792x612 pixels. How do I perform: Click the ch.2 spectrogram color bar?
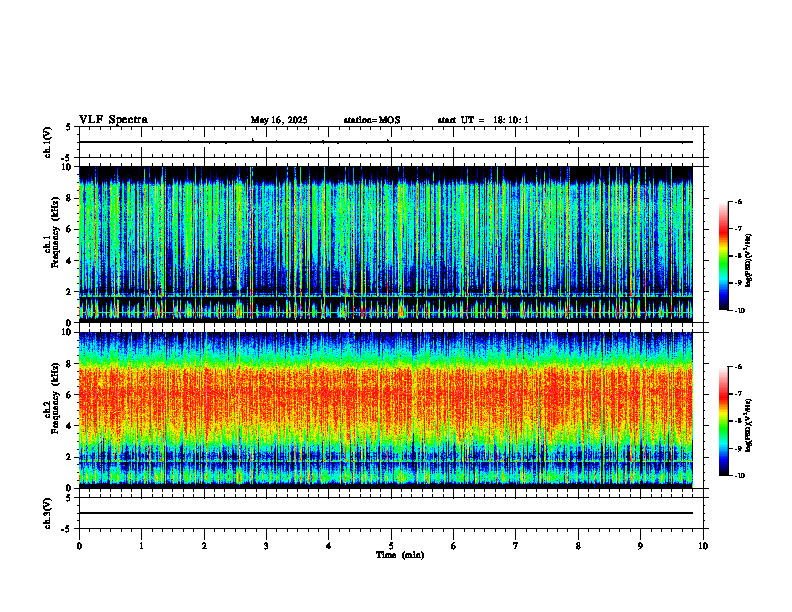click(x=723, y=421)
